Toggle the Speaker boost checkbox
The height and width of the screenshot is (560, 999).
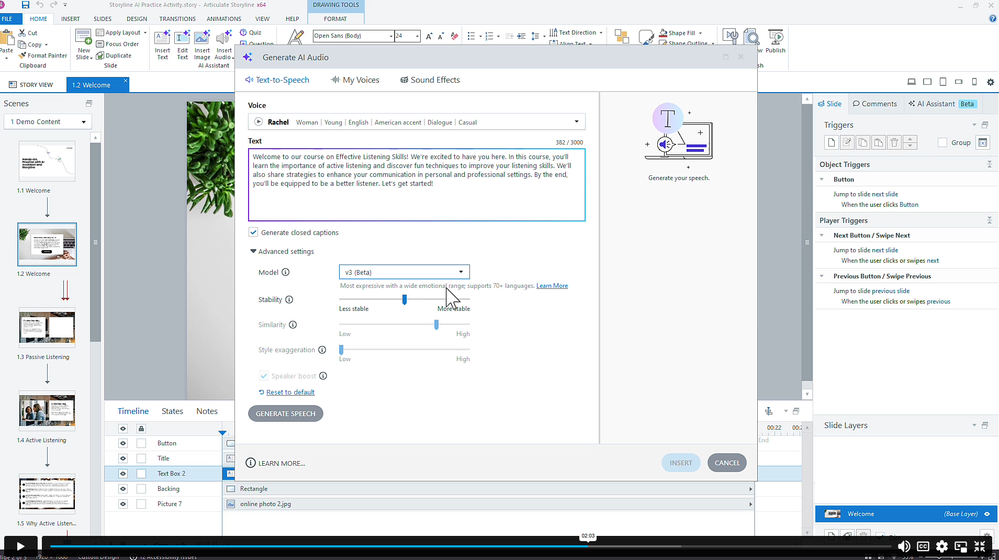[263, 376]
